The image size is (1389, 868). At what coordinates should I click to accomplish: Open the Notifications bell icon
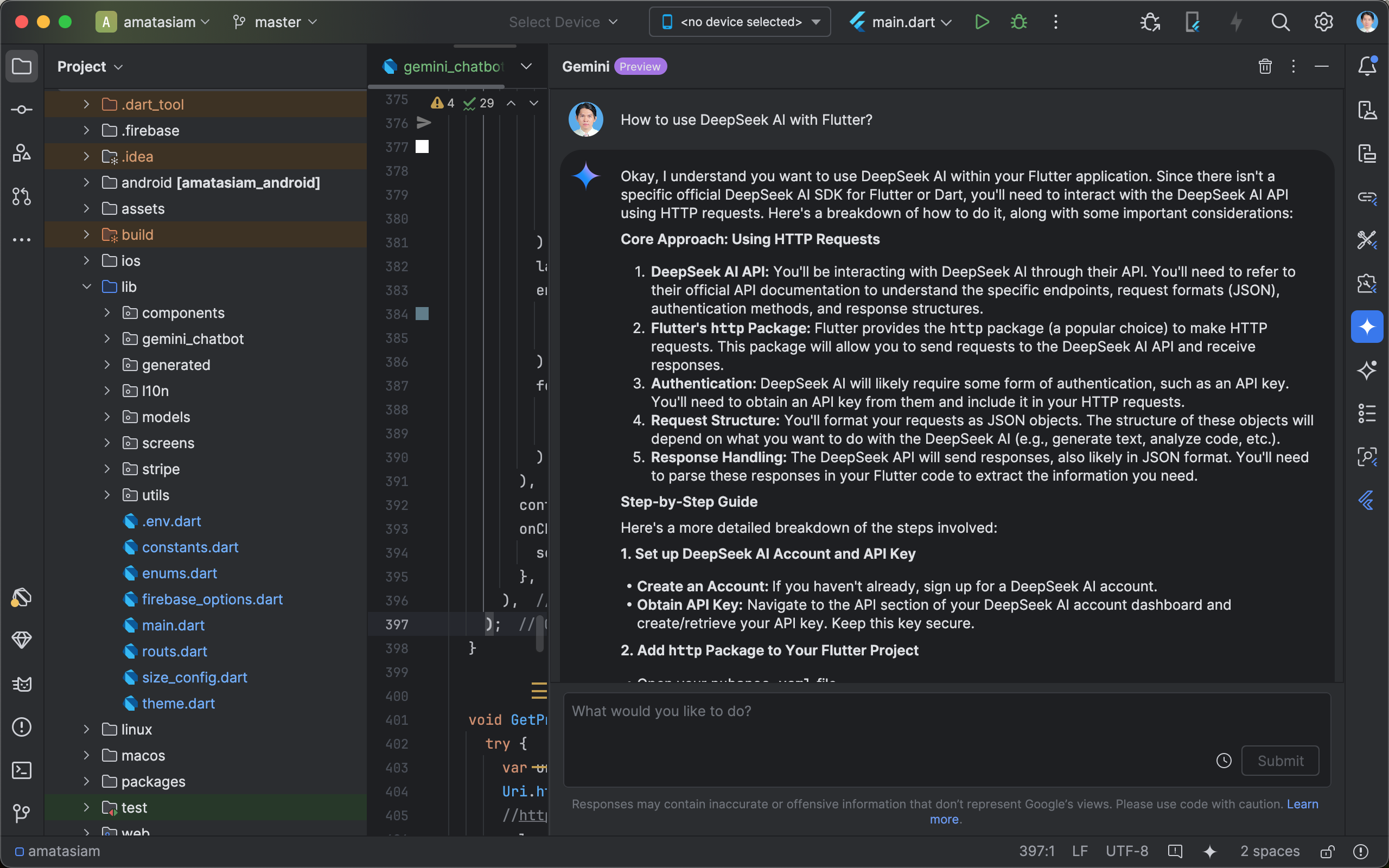(1367, 66)
